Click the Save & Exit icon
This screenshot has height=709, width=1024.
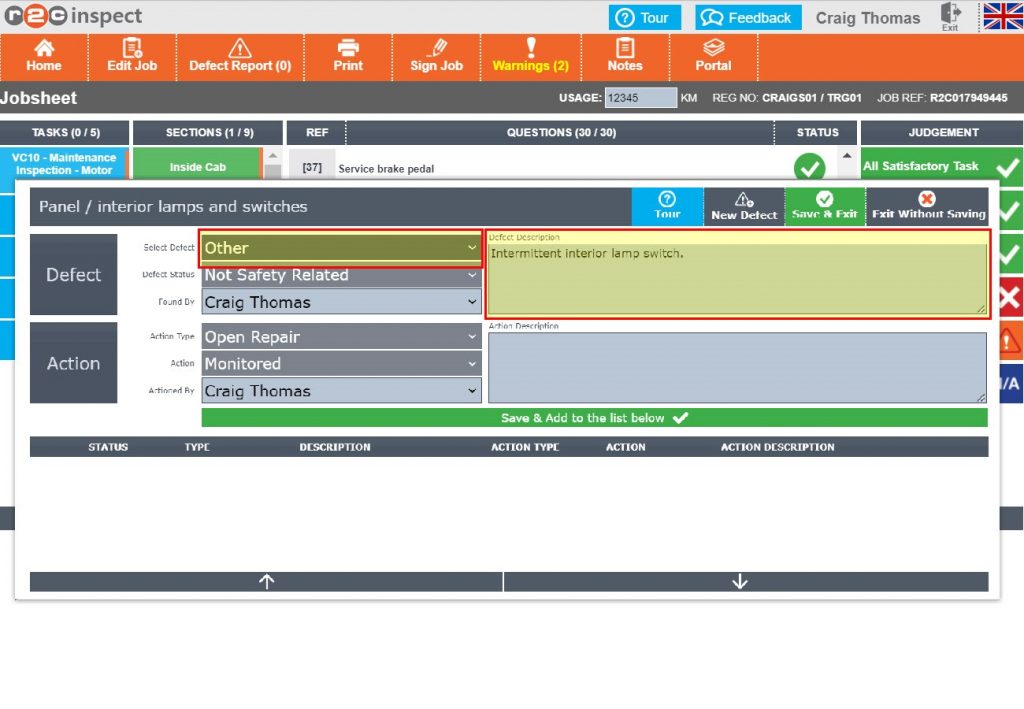point(824,205)
